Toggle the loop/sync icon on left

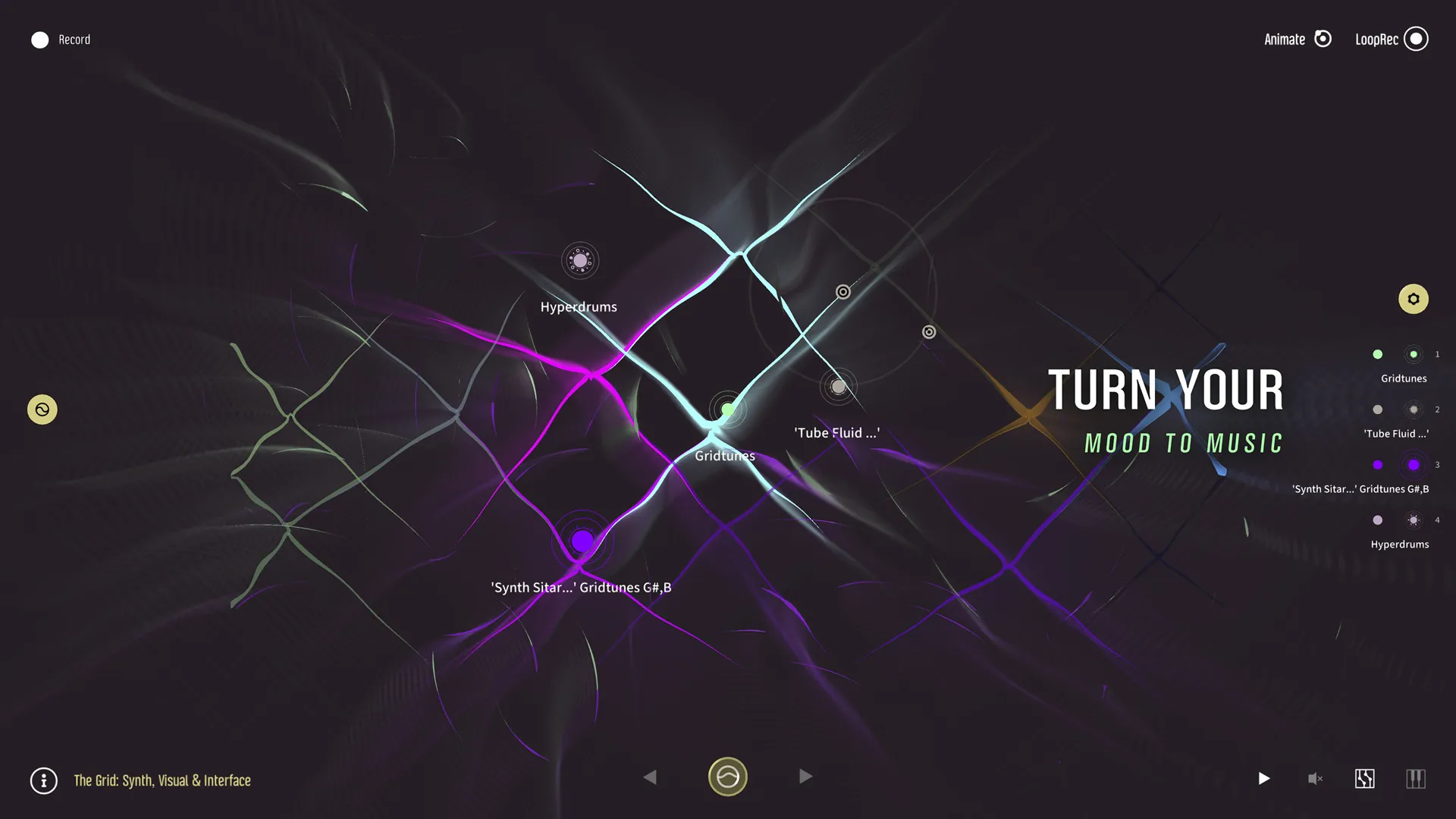pyautogui.click(x=42, y=409)
